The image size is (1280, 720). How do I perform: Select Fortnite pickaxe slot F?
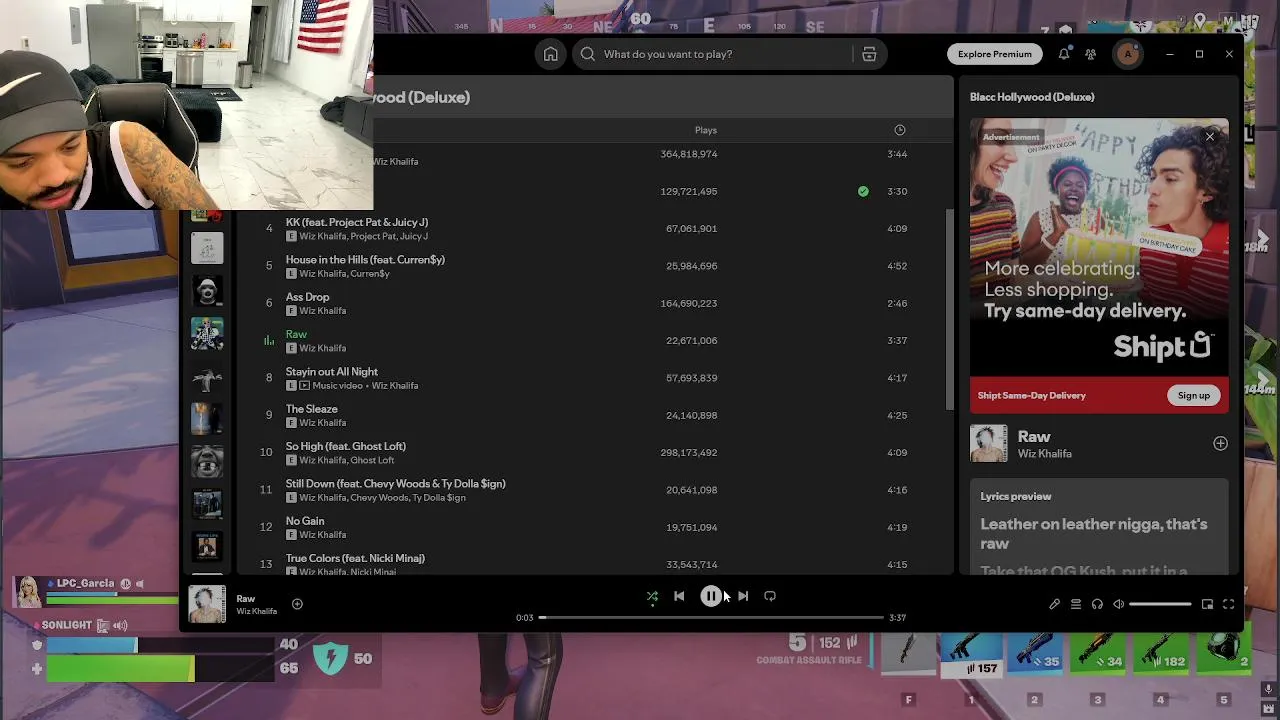point(908,655)
